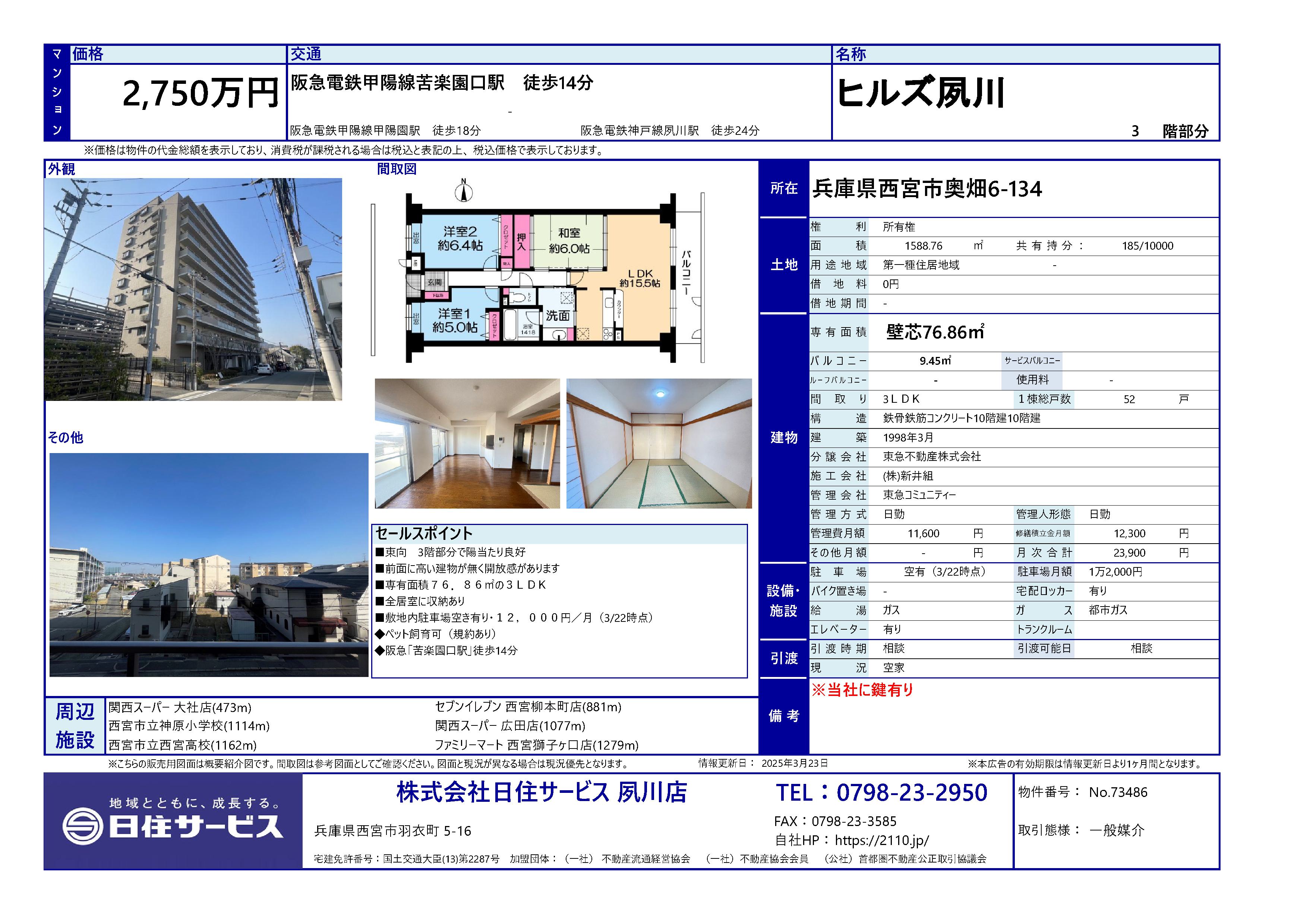Click the Japanese tatami room photo
This screenshot has height=924, width=1307.
(x=659, y=443)
